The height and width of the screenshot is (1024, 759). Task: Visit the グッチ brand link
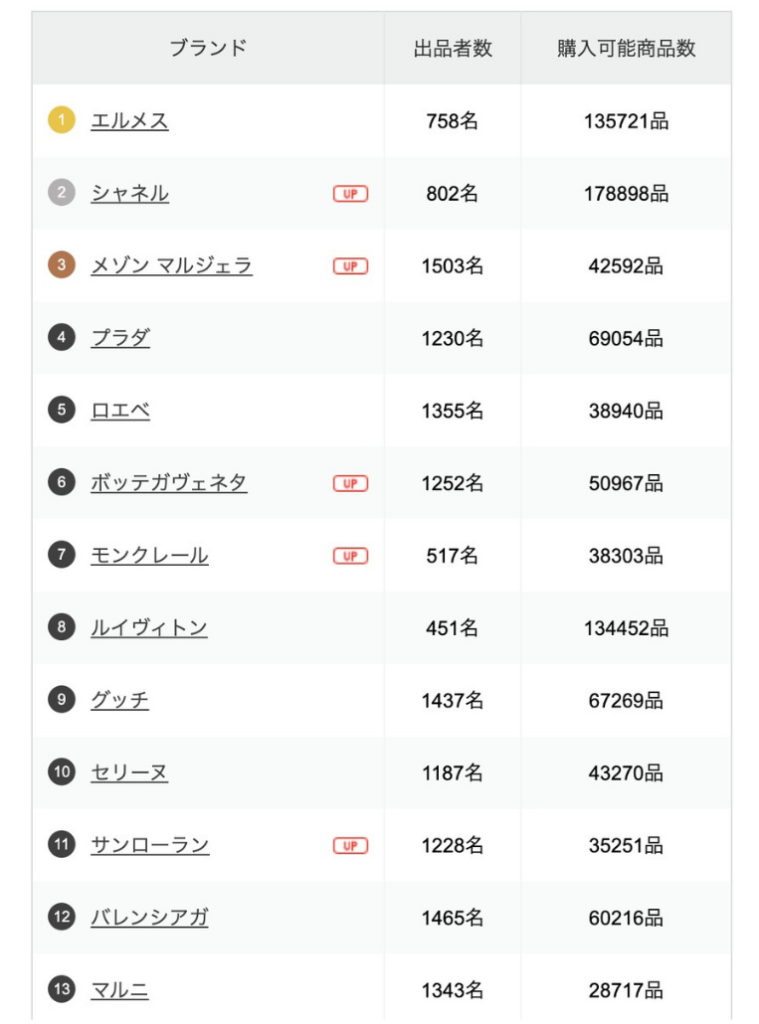(120, 700)
